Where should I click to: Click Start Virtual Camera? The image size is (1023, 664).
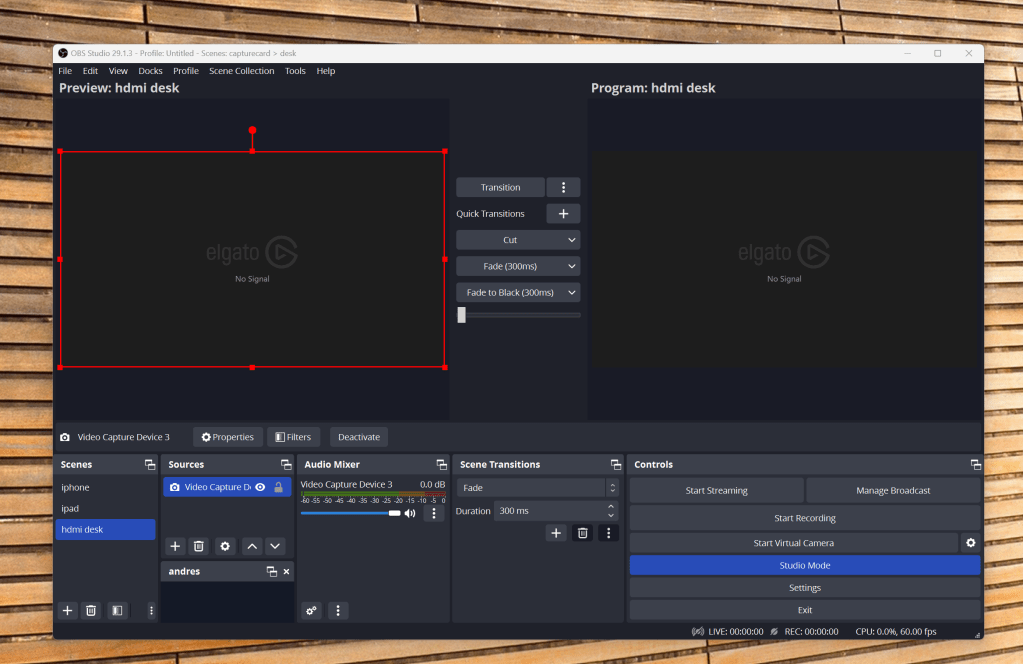click(x=793, y=543)
